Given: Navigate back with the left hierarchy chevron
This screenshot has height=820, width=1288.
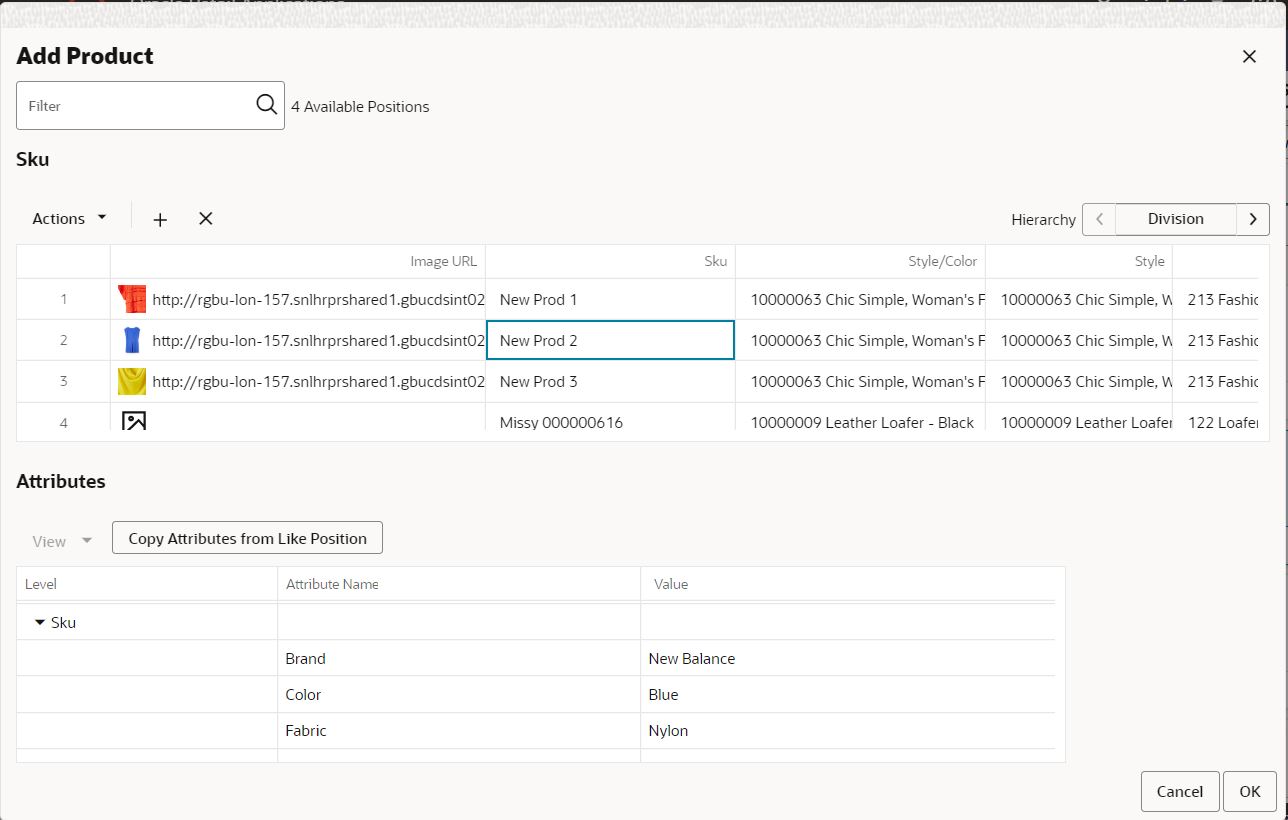Looking at the screenshot, I should pyautogui.click(x=1099, y=219).
